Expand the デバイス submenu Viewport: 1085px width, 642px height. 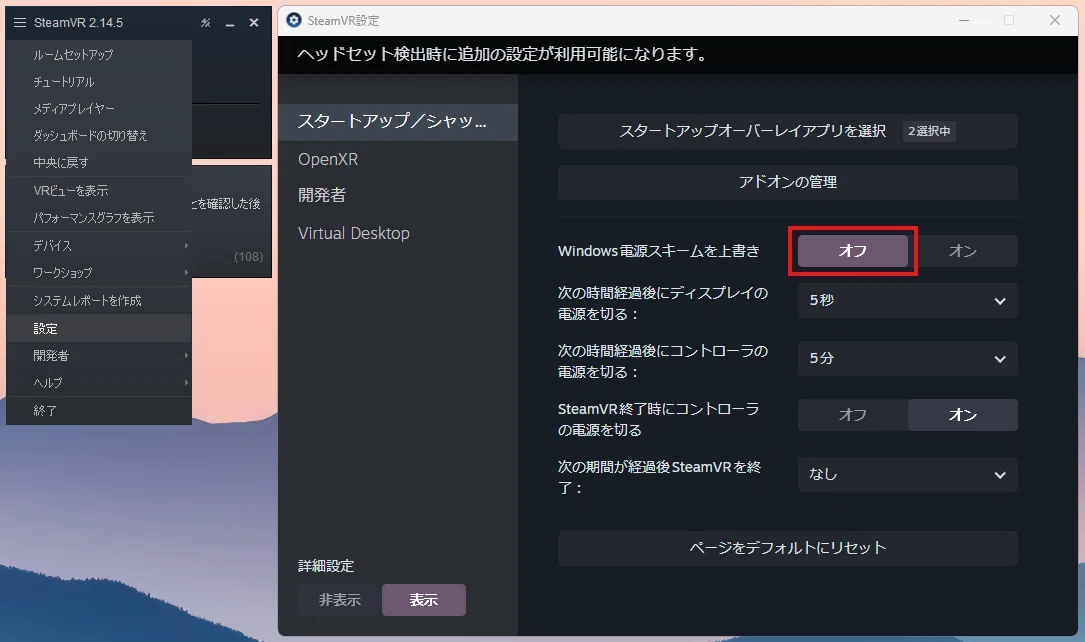[98, 246]
